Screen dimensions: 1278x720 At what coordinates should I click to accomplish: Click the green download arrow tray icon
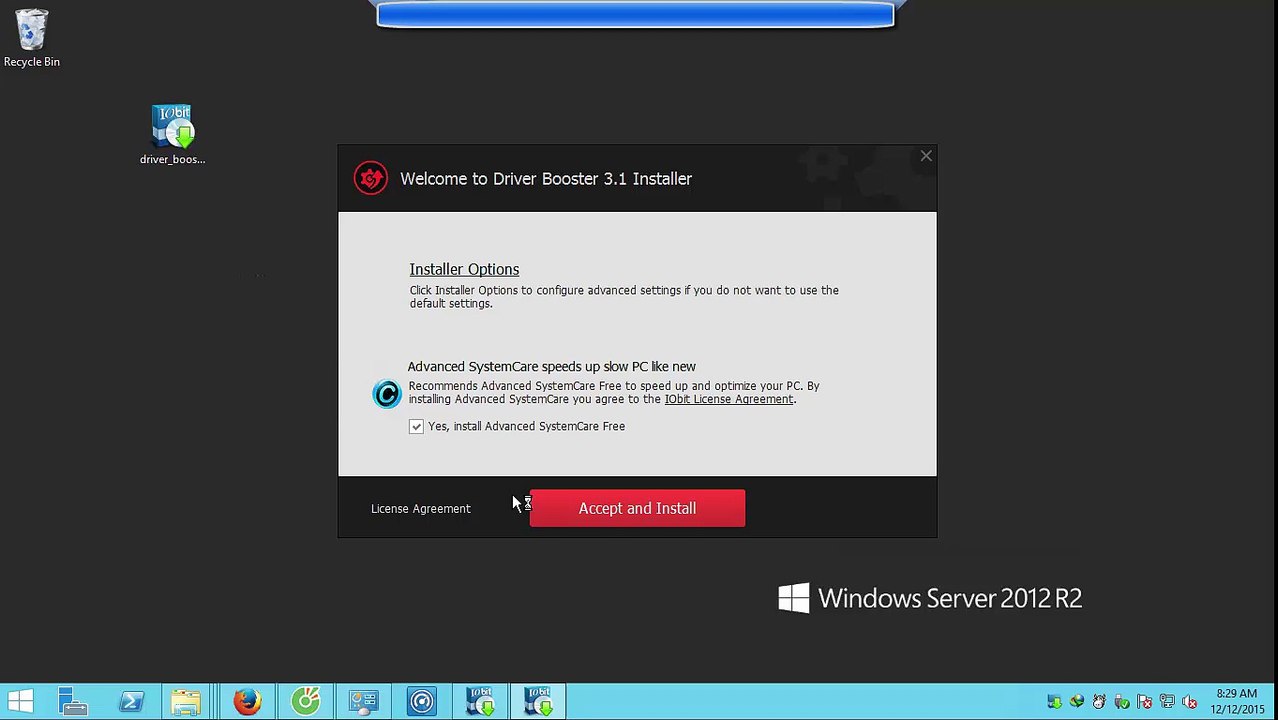(1054, 702)
